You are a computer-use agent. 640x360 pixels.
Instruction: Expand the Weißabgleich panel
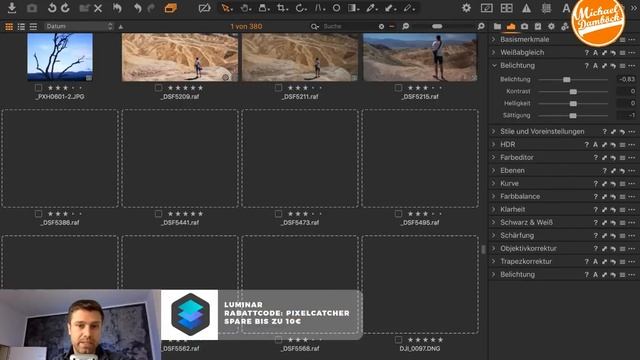493,53
